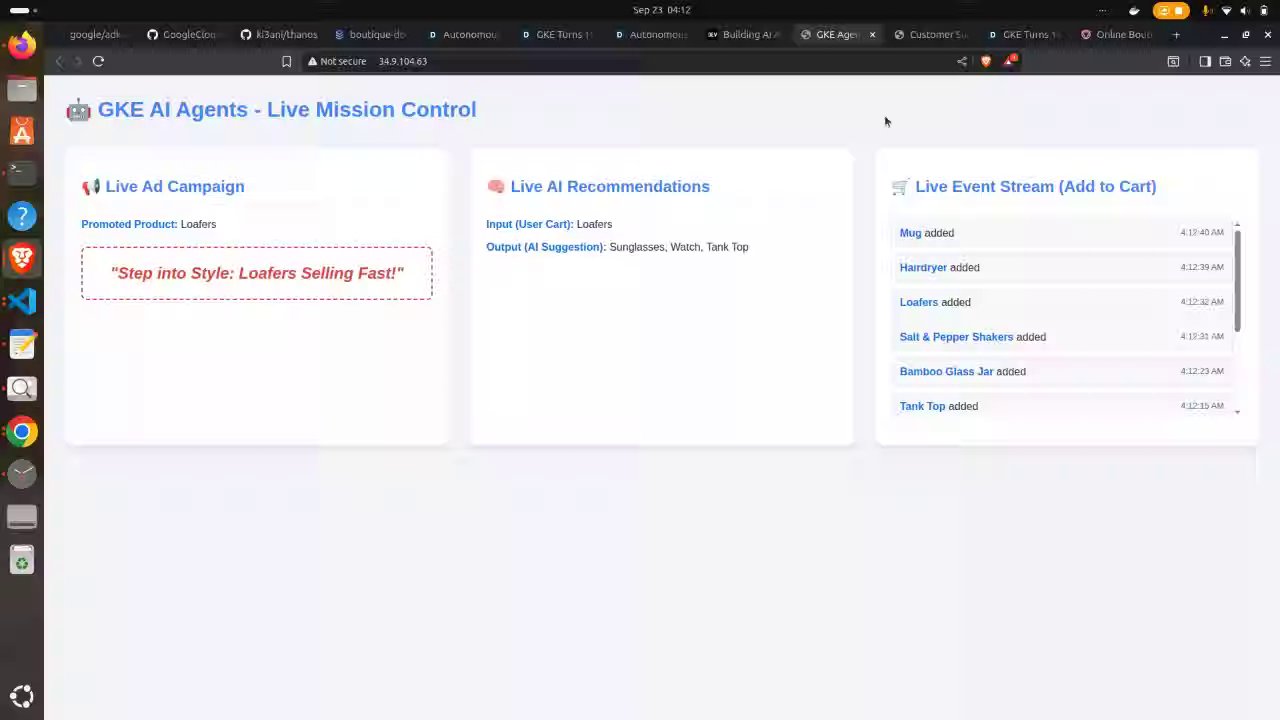Launch Google Chrome from dock

(x=22, y=431)
